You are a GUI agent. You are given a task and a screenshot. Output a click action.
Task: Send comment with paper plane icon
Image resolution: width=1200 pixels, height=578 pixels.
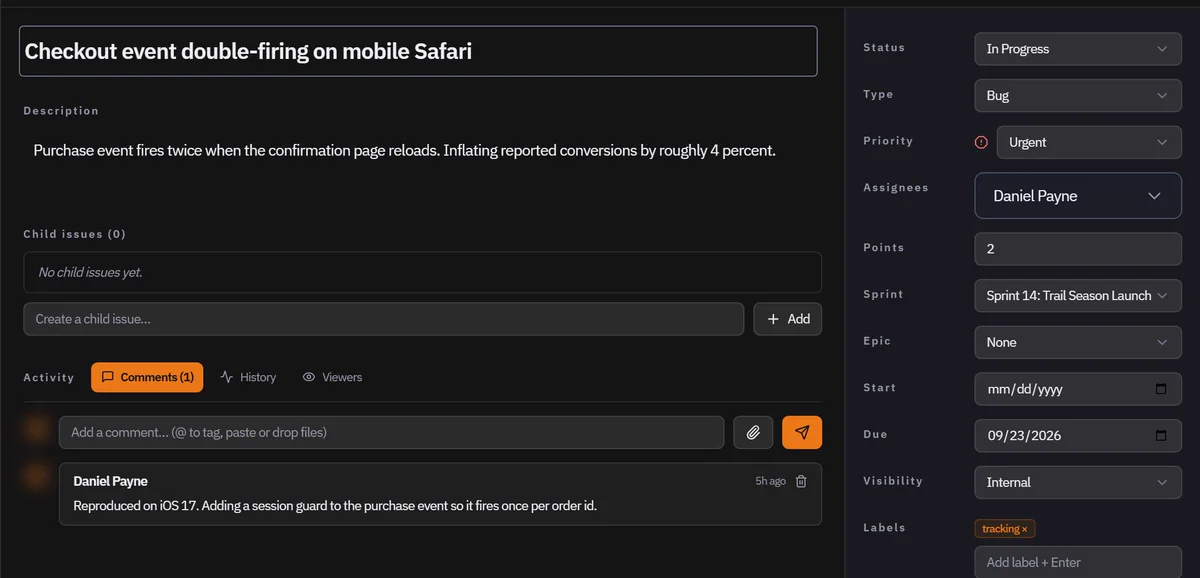[x=802, y=432]
